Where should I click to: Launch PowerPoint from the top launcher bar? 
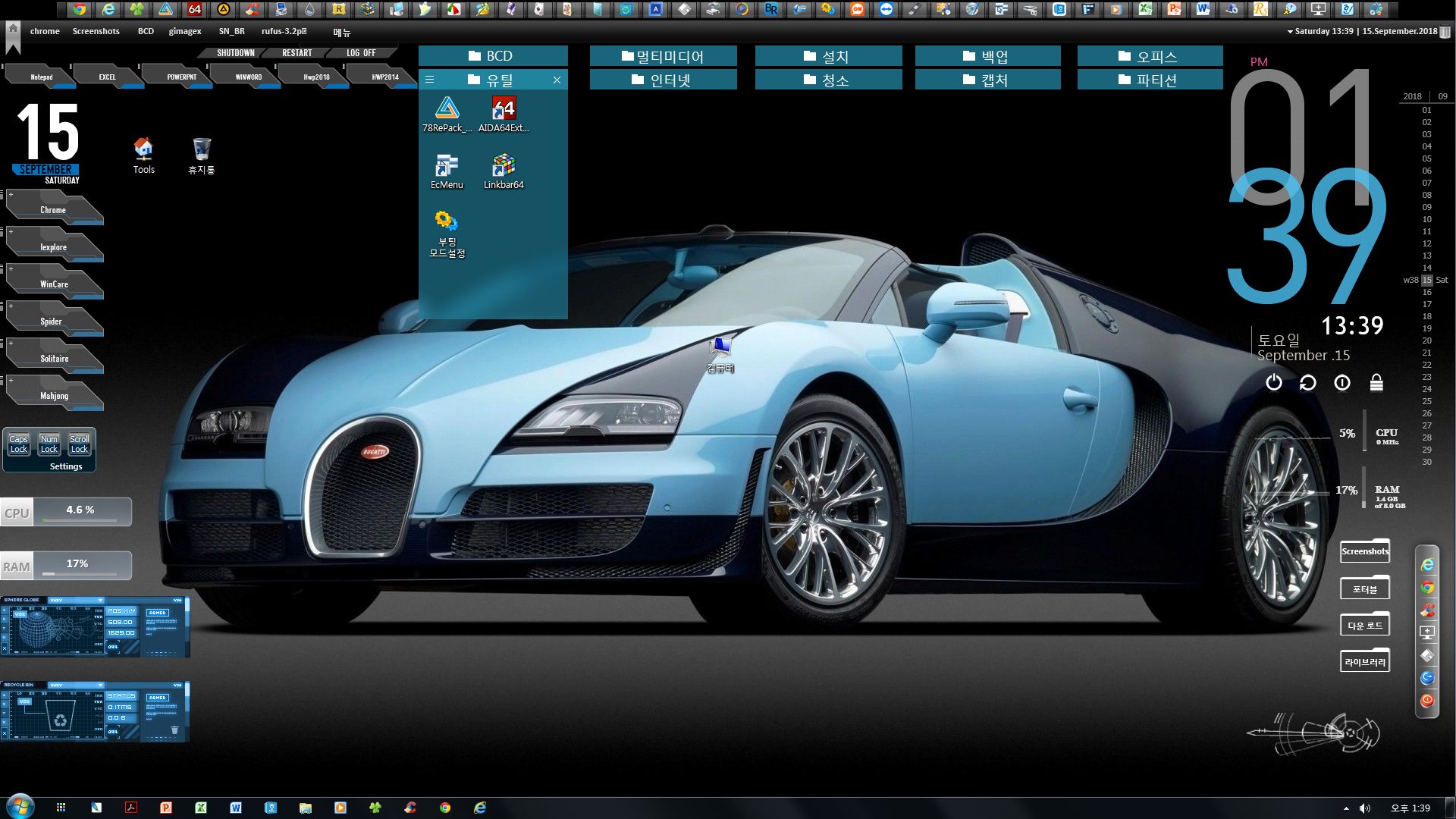click(x=1175, y=10)
